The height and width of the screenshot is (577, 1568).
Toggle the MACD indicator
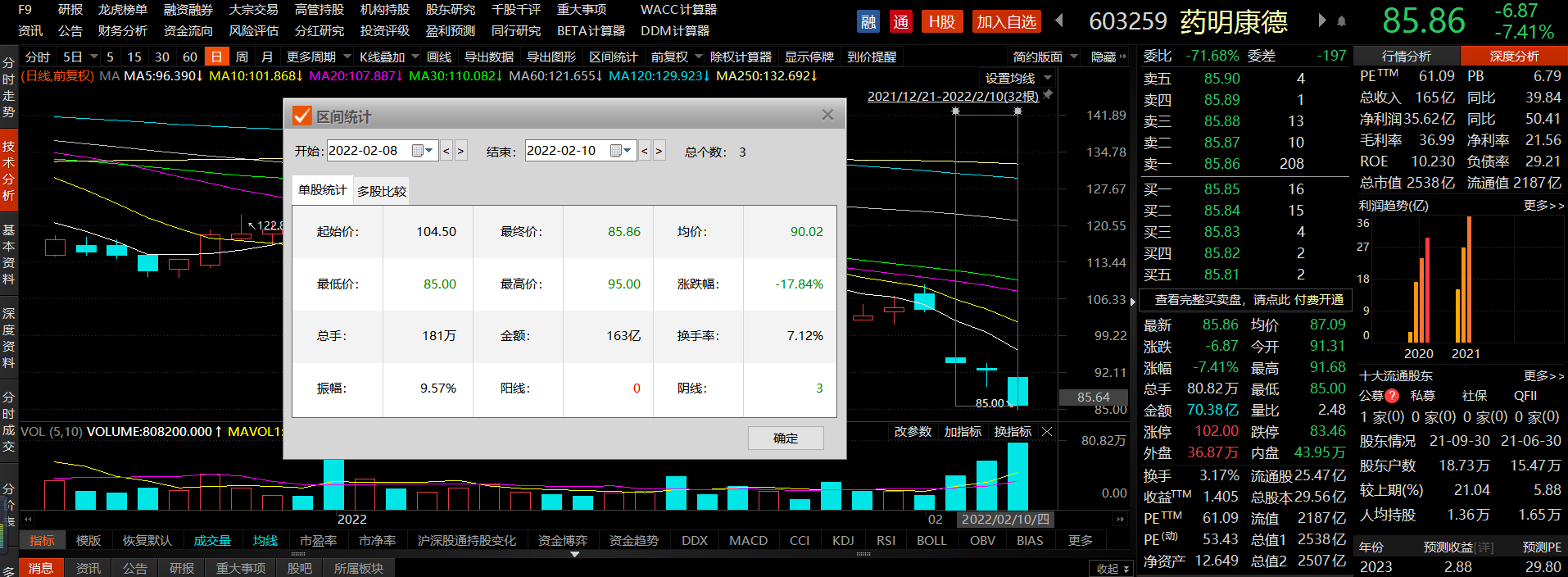coord(748,541)
